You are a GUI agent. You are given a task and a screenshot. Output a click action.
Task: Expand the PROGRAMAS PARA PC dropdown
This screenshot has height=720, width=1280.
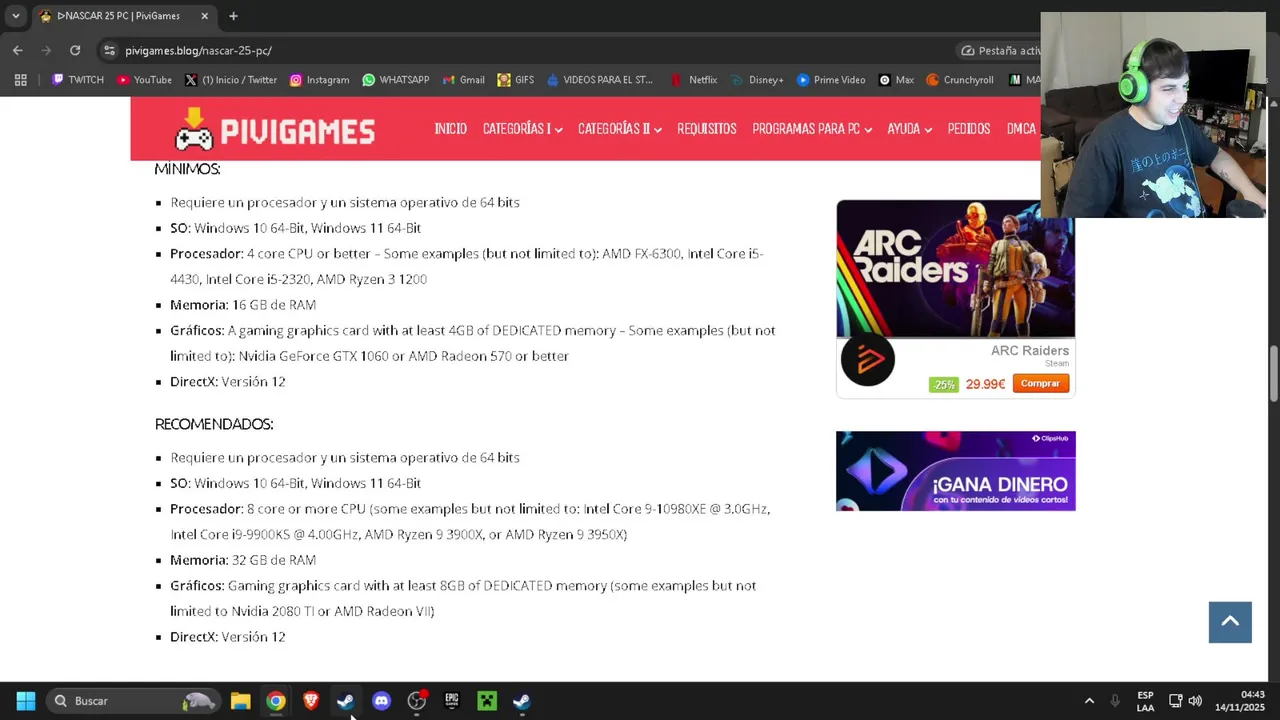point(811,129)
